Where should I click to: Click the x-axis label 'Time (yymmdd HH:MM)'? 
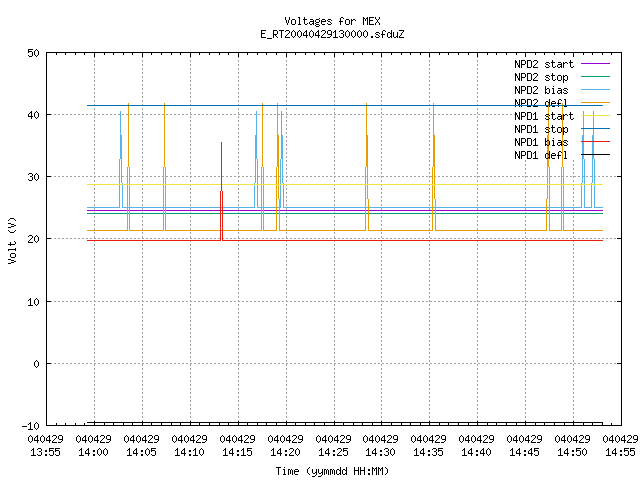coord(332,471)
